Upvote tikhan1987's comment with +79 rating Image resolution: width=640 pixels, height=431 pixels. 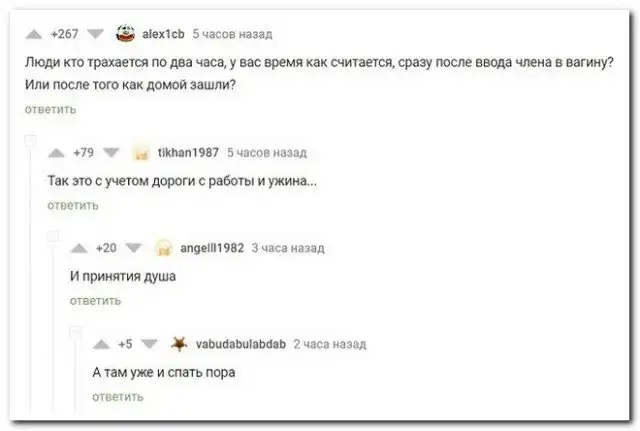click(x=56, y=153)
